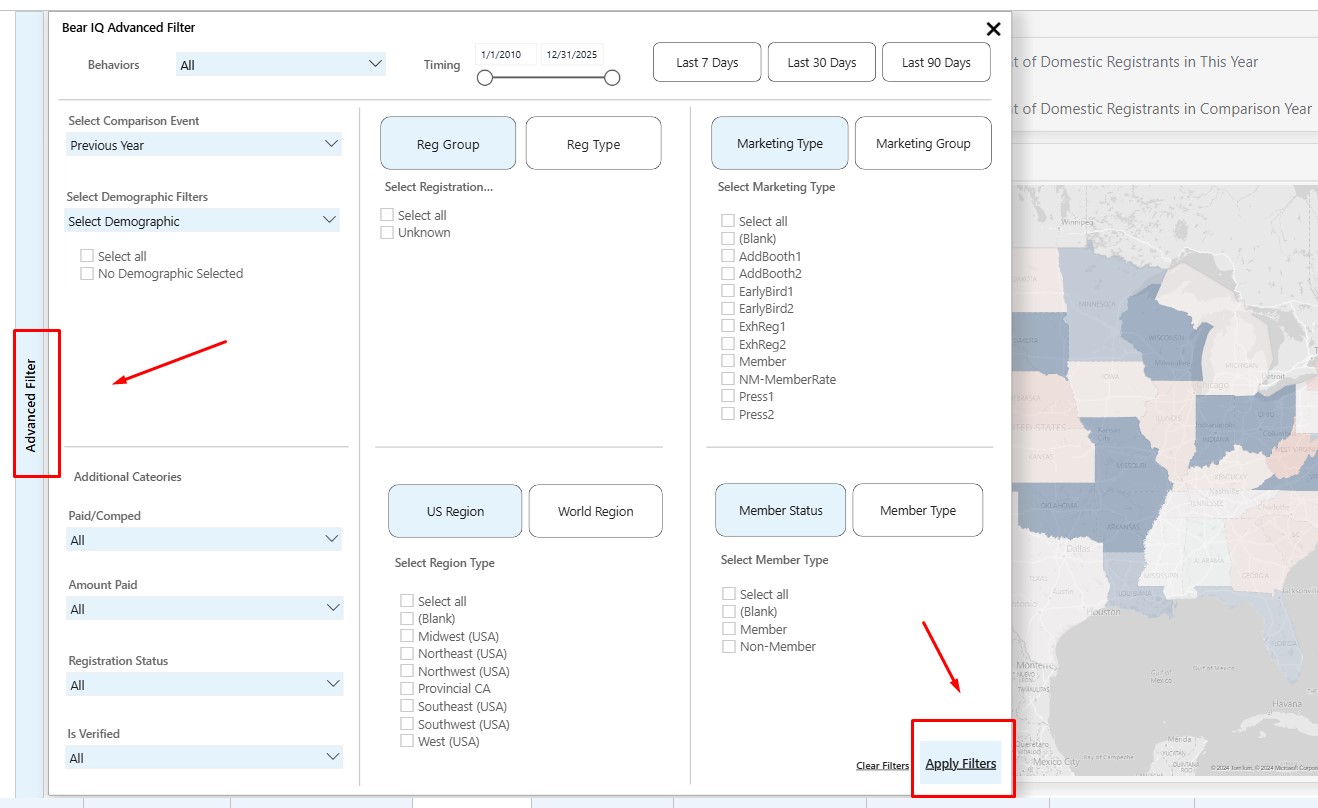Image resolution: width=1318 pixels, height=808 pixels.
Task: Switch to the Member Type tab
Action: (x=917, y=510)
